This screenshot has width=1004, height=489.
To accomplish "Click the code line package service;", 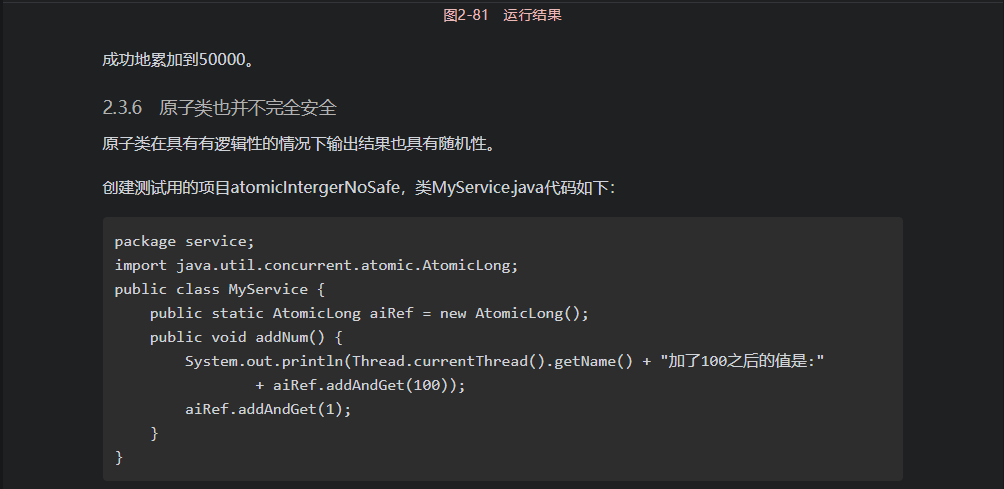I will click(184, 242).
